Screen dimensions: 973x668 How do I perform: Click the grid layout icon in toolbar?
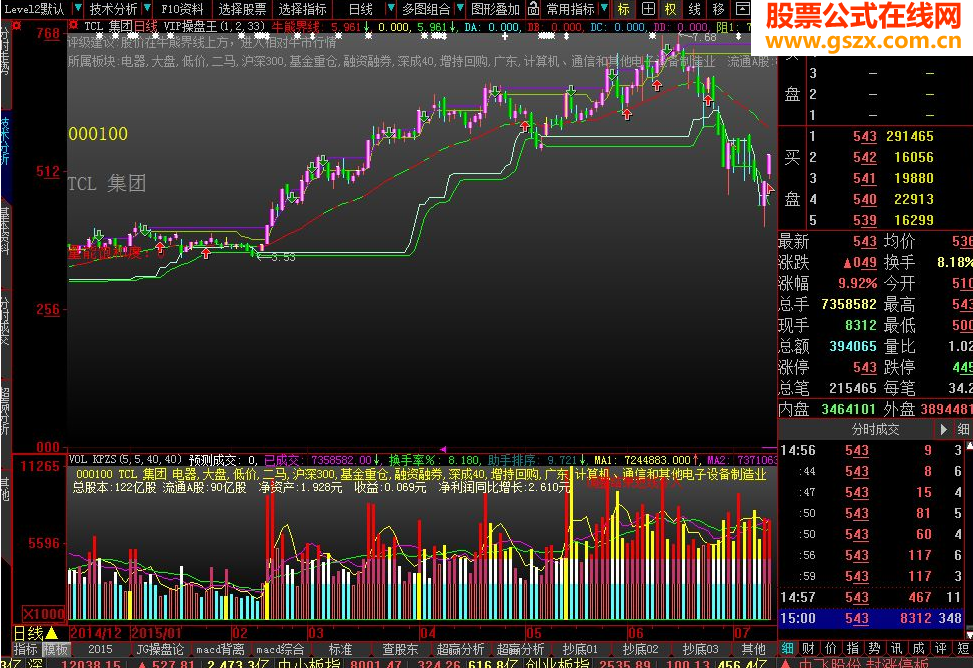coord(647,9)
